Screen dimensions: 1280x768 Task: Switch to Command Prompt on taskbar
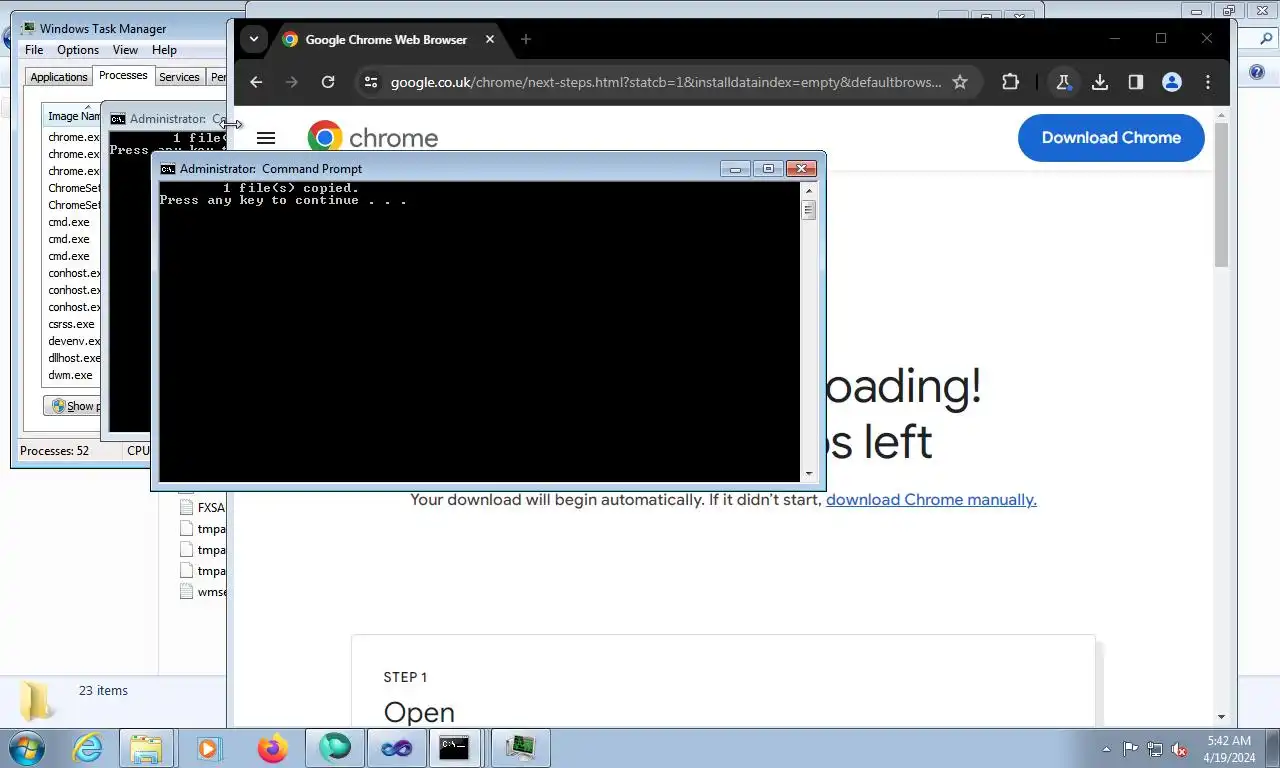tap(456, 748)
